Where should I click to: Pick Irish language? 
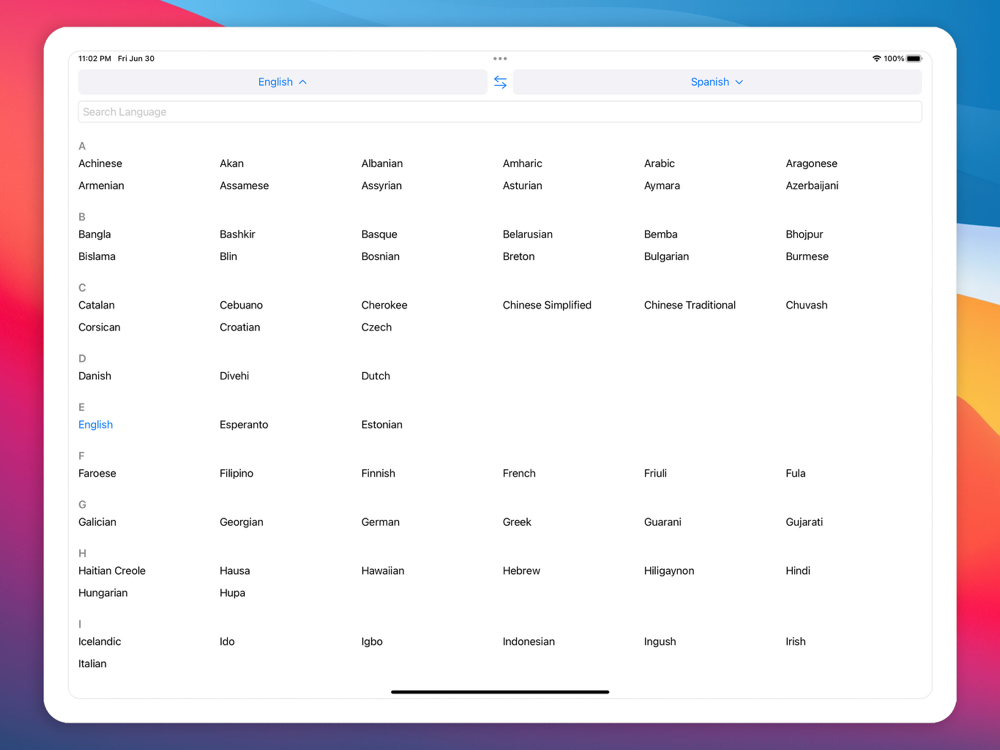point(795,642)
